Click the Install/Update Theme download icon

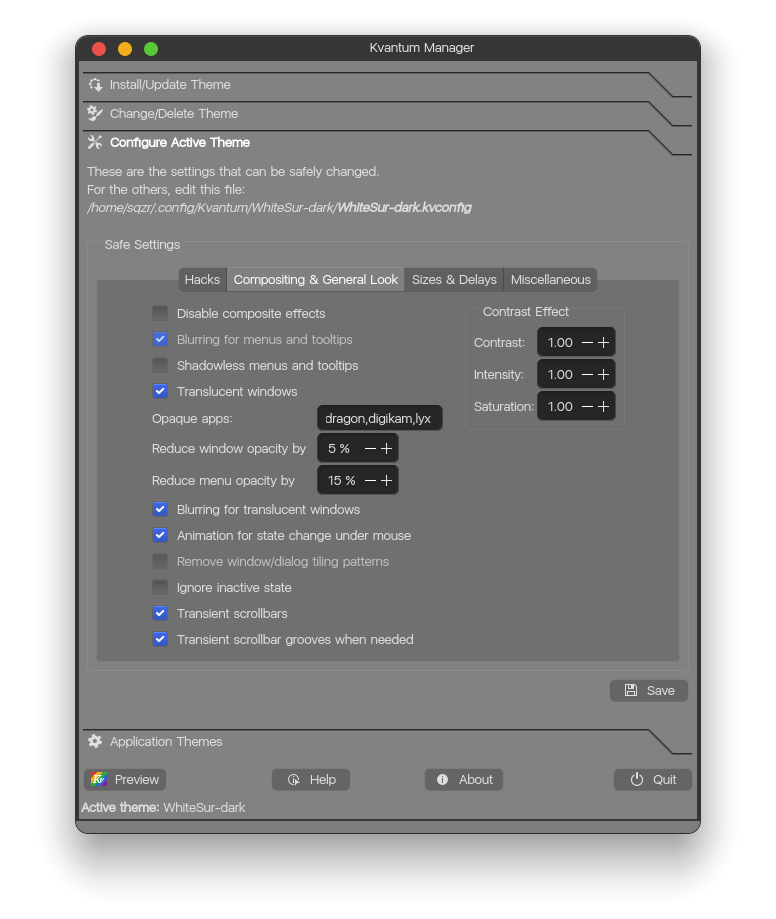(x=95, y=84)
